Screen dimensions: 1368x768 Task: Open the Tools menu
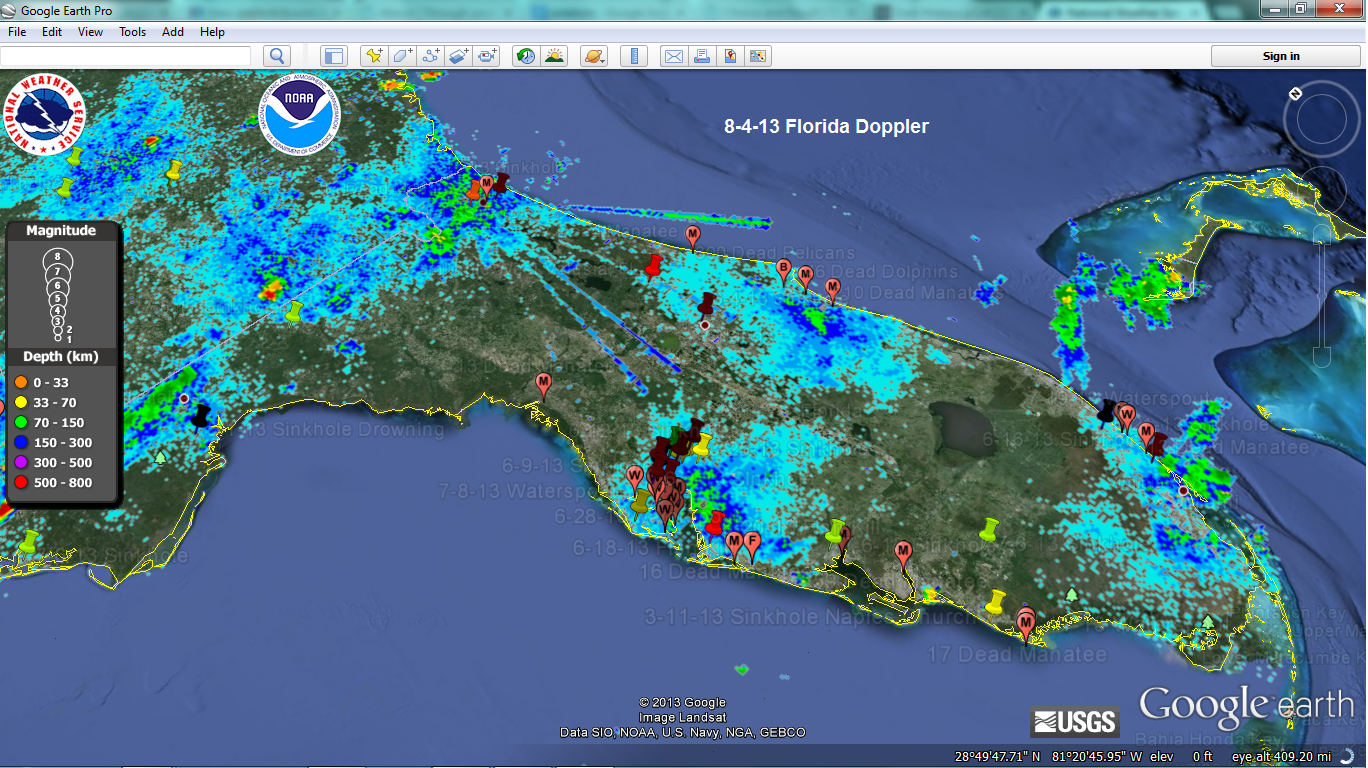coord(132,32)
